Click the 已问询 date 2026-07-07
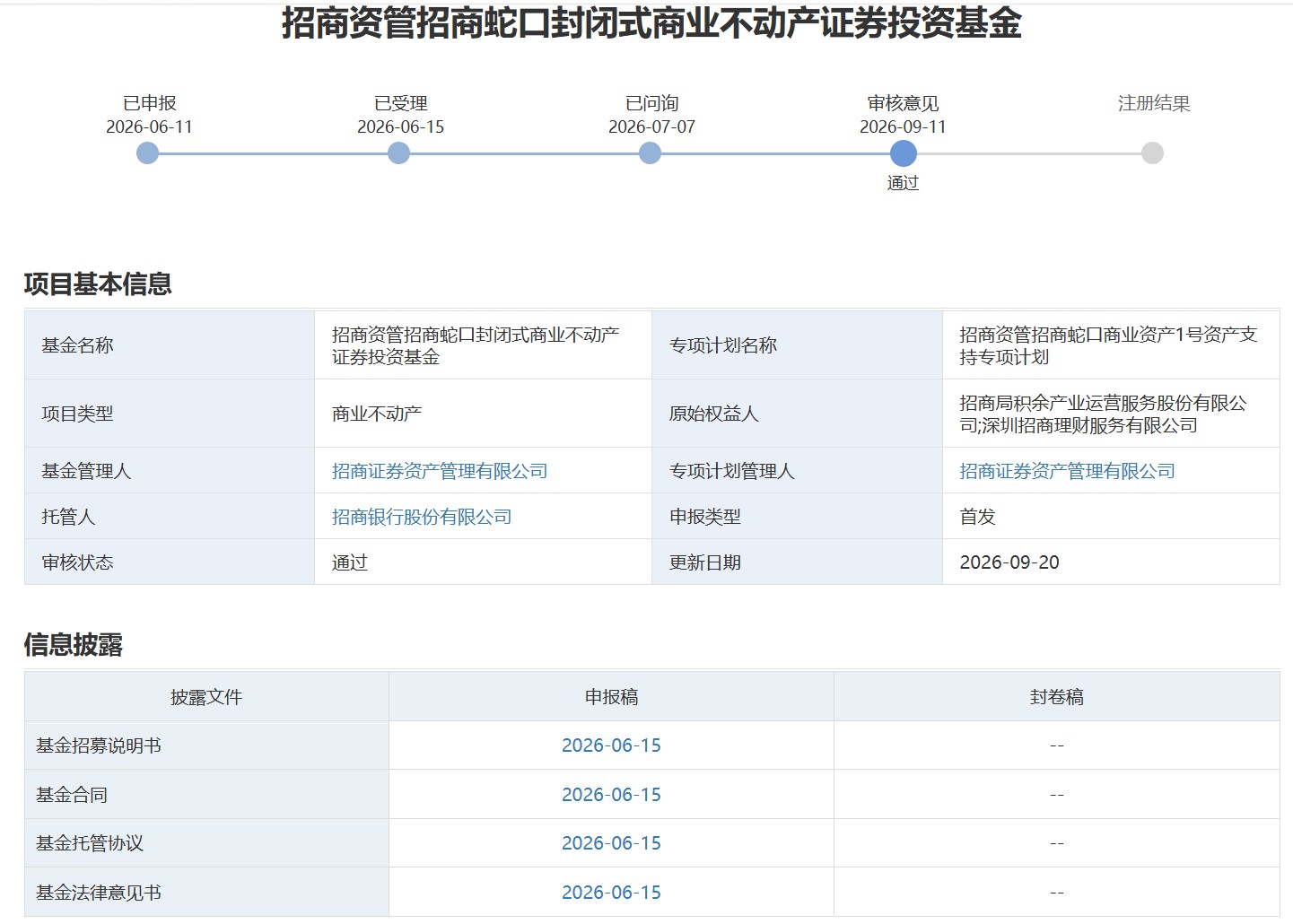1293x924 pixels. point(651,126)
